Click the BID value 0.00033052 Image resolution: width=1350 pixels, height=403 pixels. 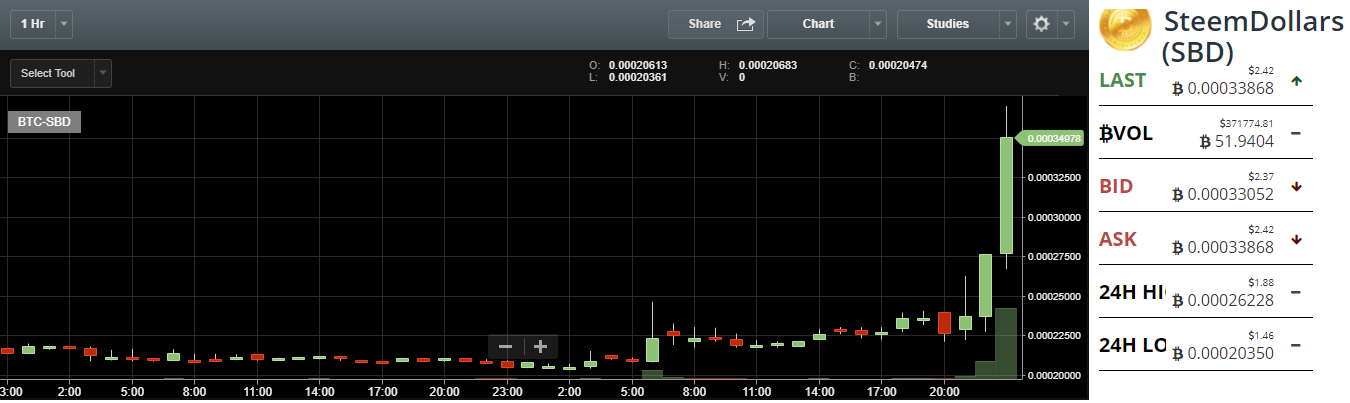[x=1229, y=194]
